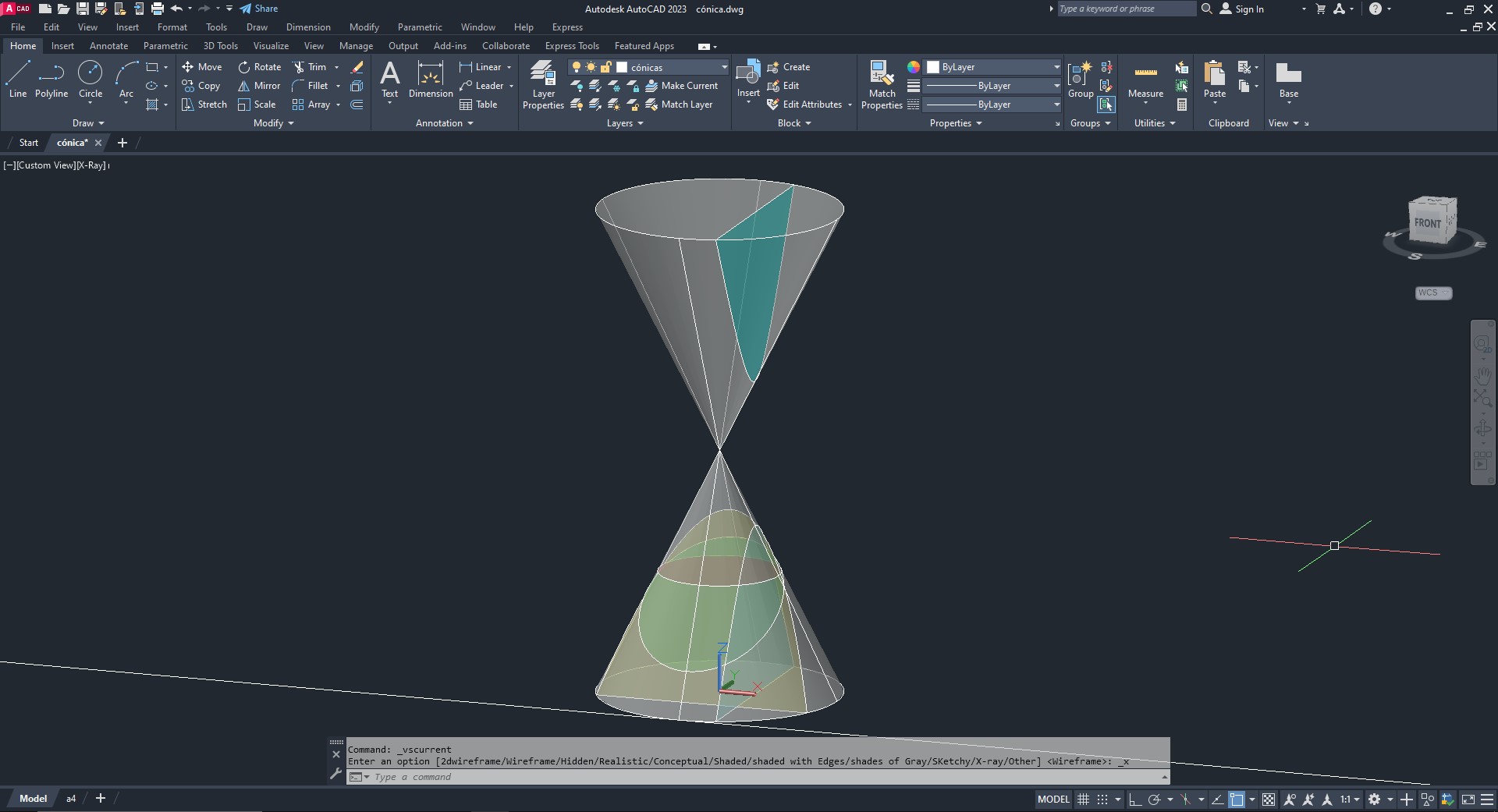Open the Help question mark icon
This screenshot has height=812, width=1498.
click(1376, 9)
